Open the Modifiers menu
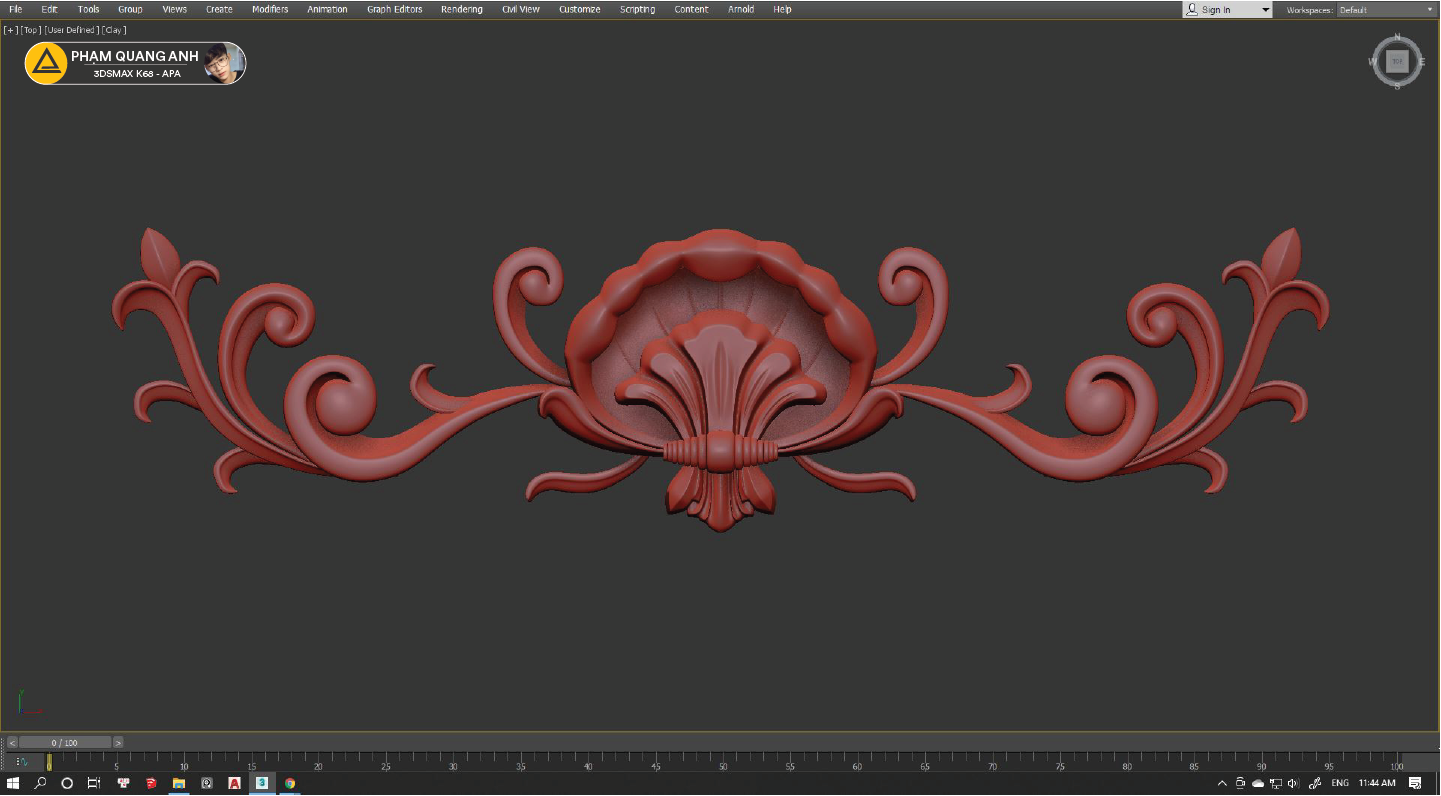1441x796 pixels. [270, 9]
